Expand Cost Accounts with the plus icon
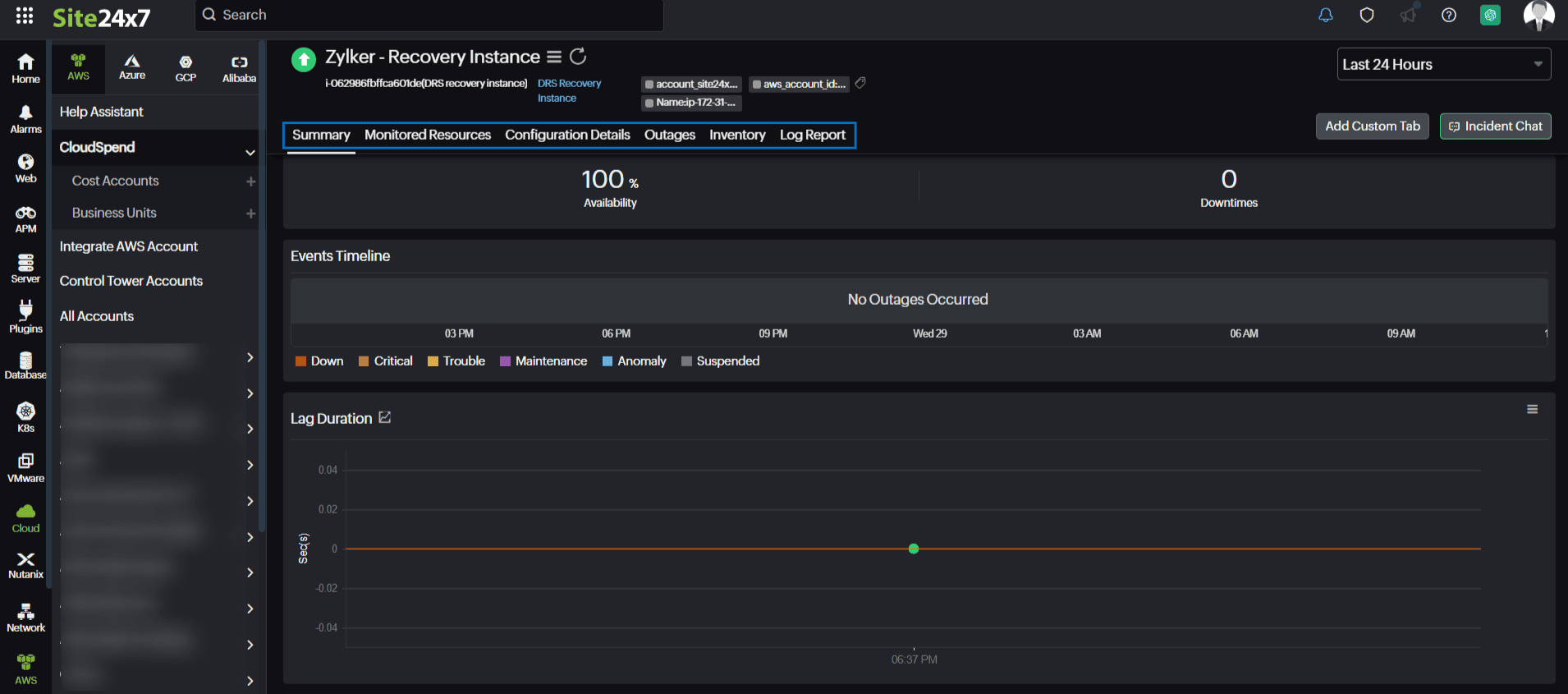 click(x=250, y=182)
